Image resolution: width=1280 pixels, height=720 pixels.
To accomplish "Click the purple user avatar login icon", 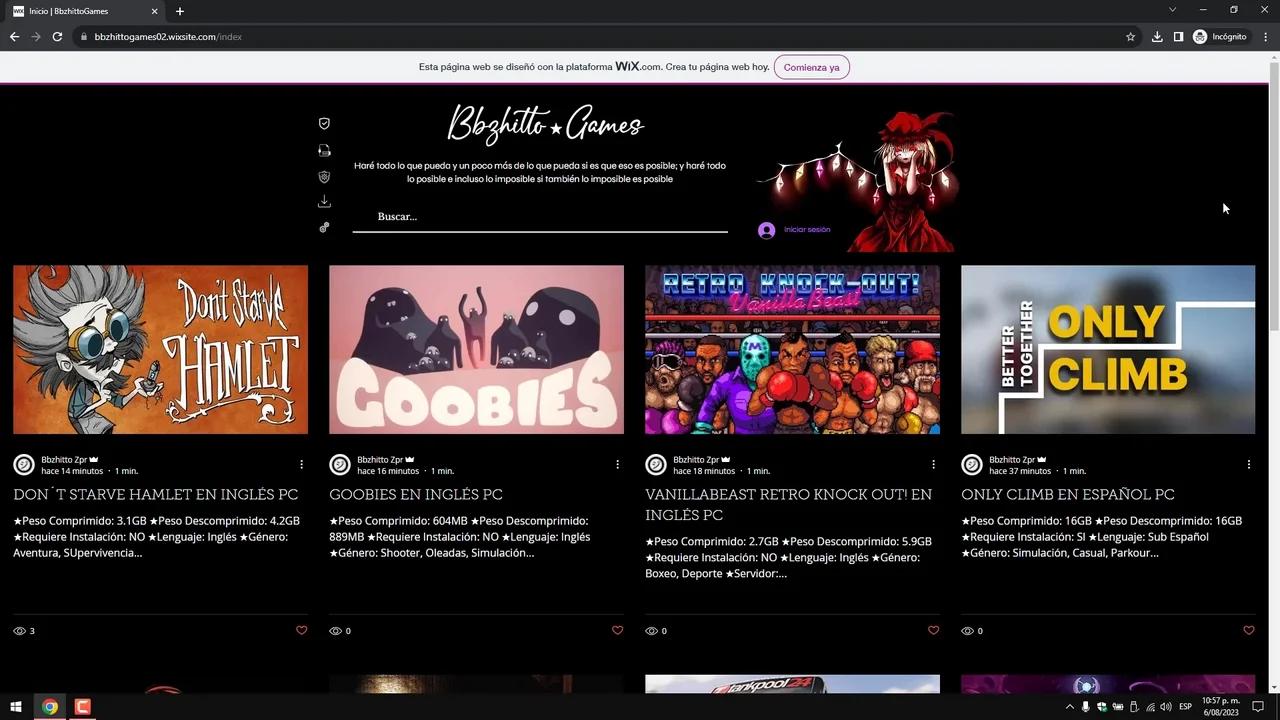I will pyautogui.click(x=766, y=230).
